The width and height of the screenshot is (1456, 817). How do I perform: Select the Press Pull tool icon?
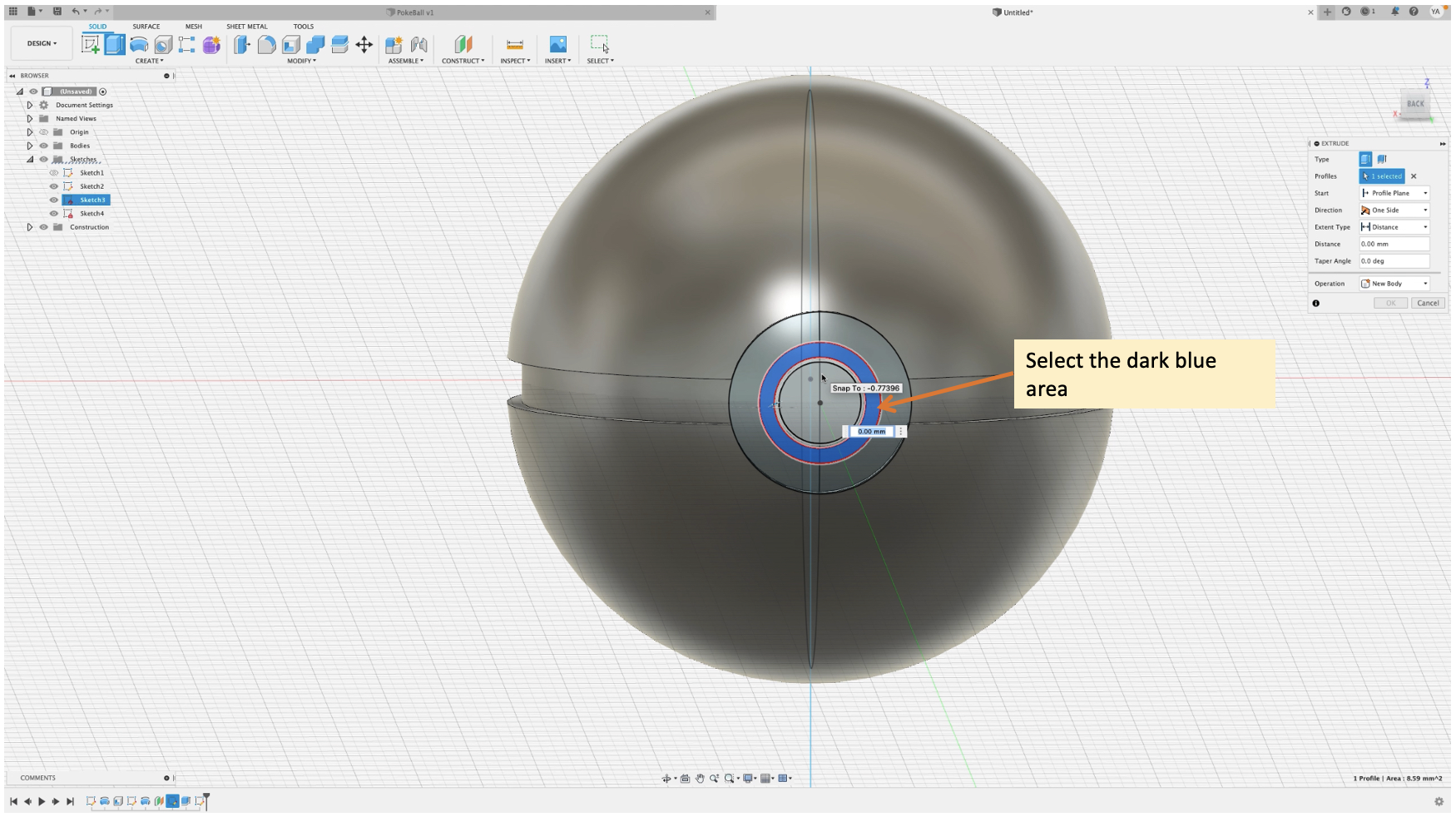(x=241, y=44)
